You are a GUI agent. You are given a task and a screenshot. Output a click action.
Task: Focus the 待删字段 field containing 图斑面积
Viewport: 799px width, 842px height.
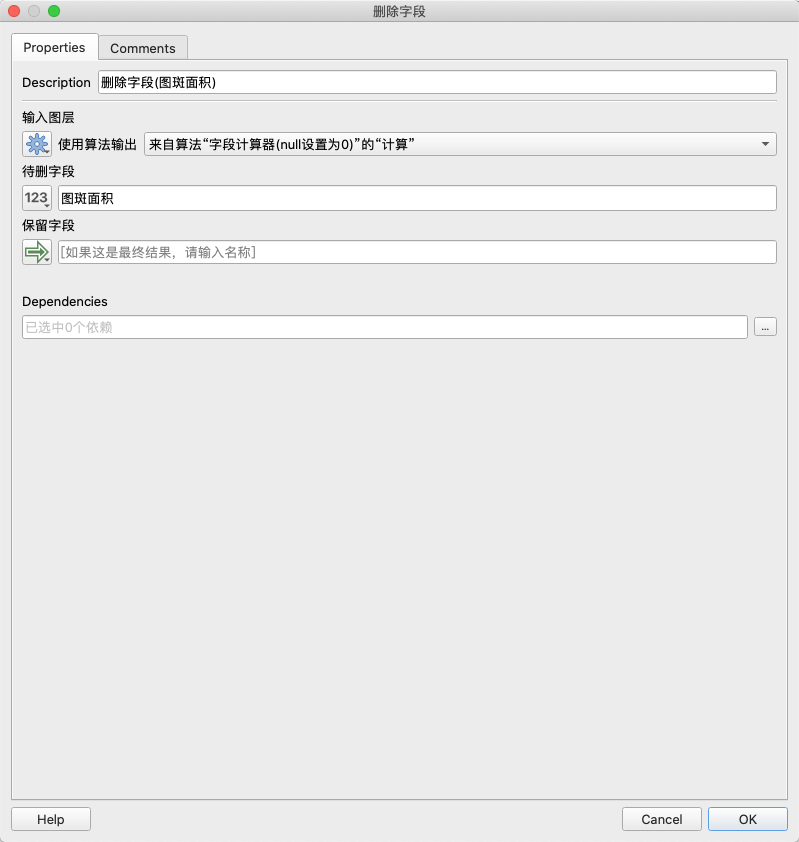point(416,198)
